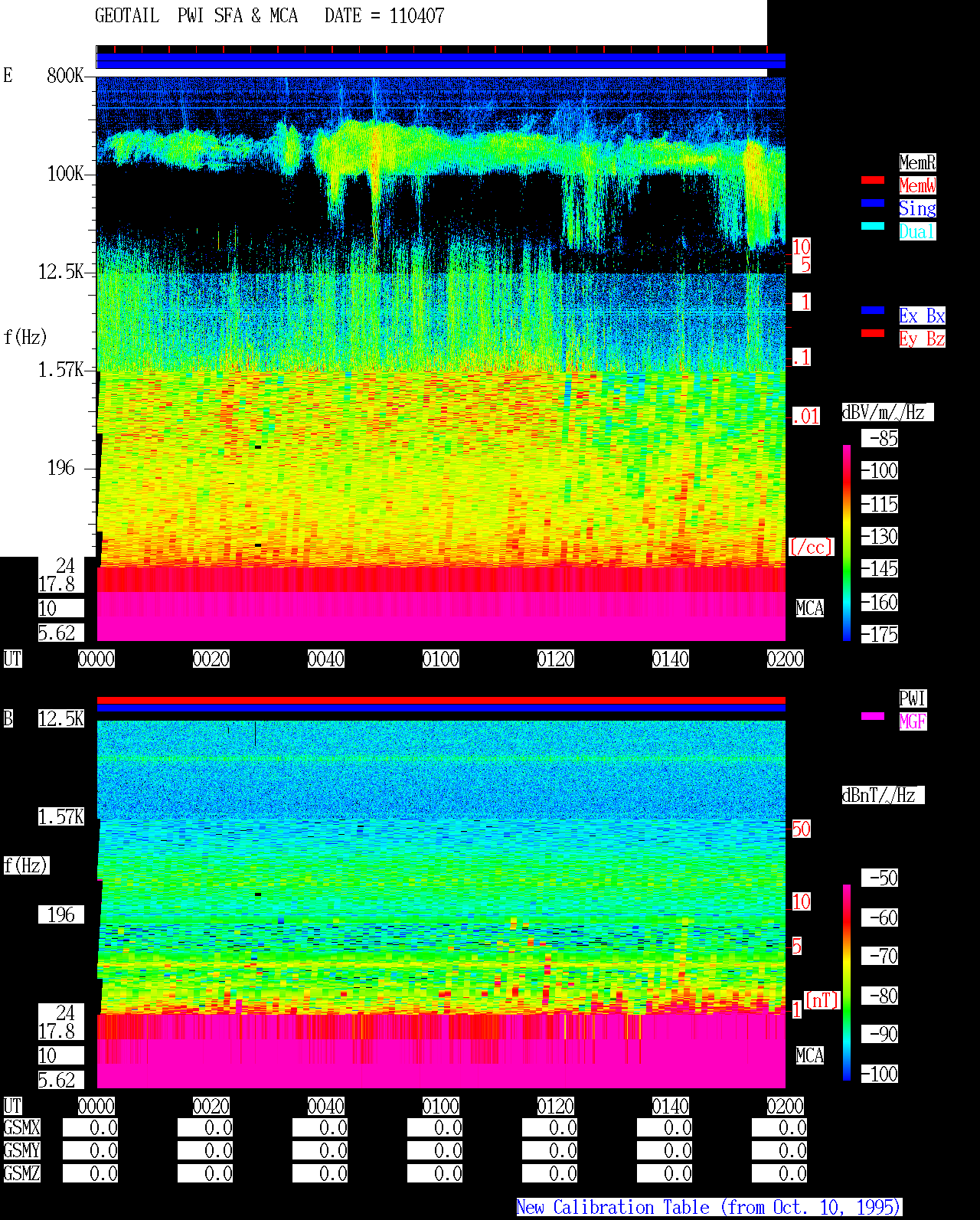Select the MemW legend label
This screenshot has height=1220, width=980.
coord(917,185)
